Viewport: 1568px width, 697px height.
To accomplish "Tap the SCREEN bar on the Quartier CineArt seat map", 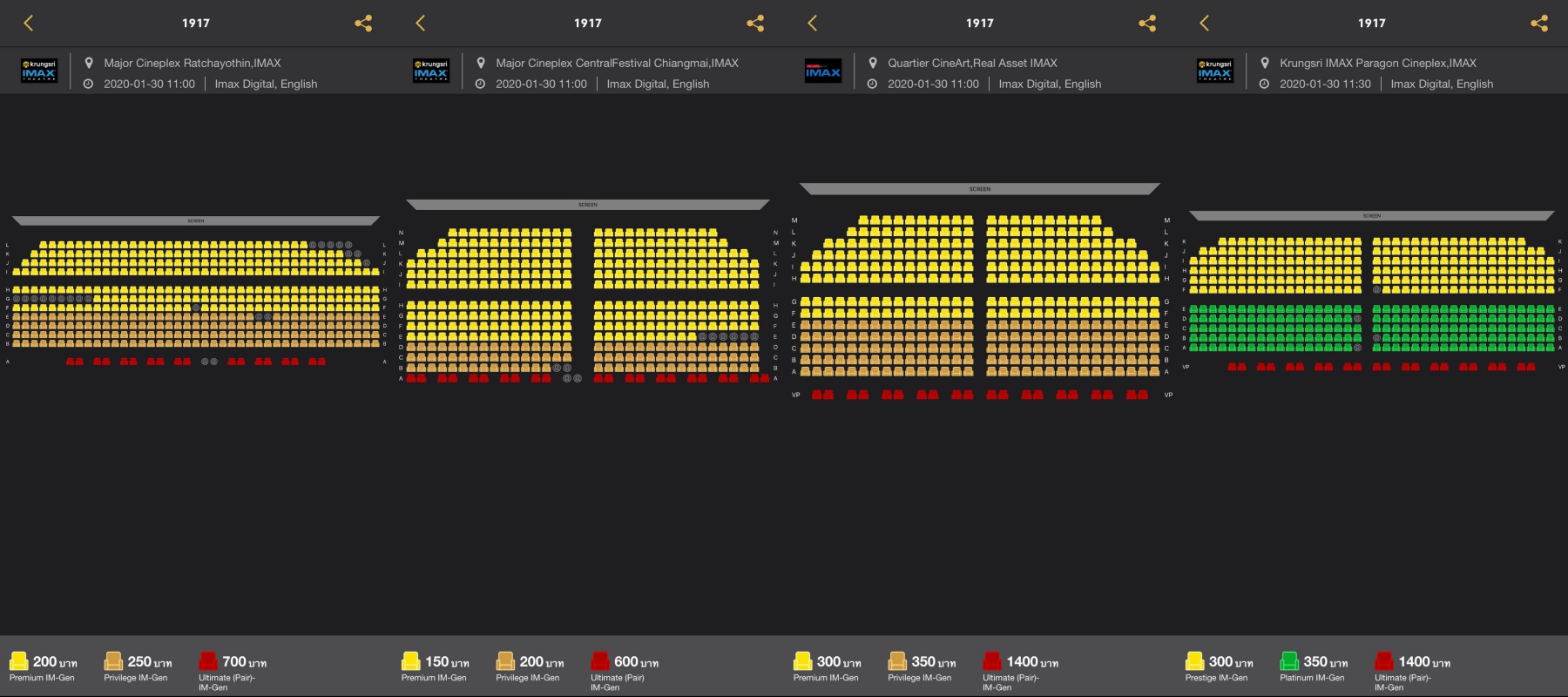I will 980,189.
